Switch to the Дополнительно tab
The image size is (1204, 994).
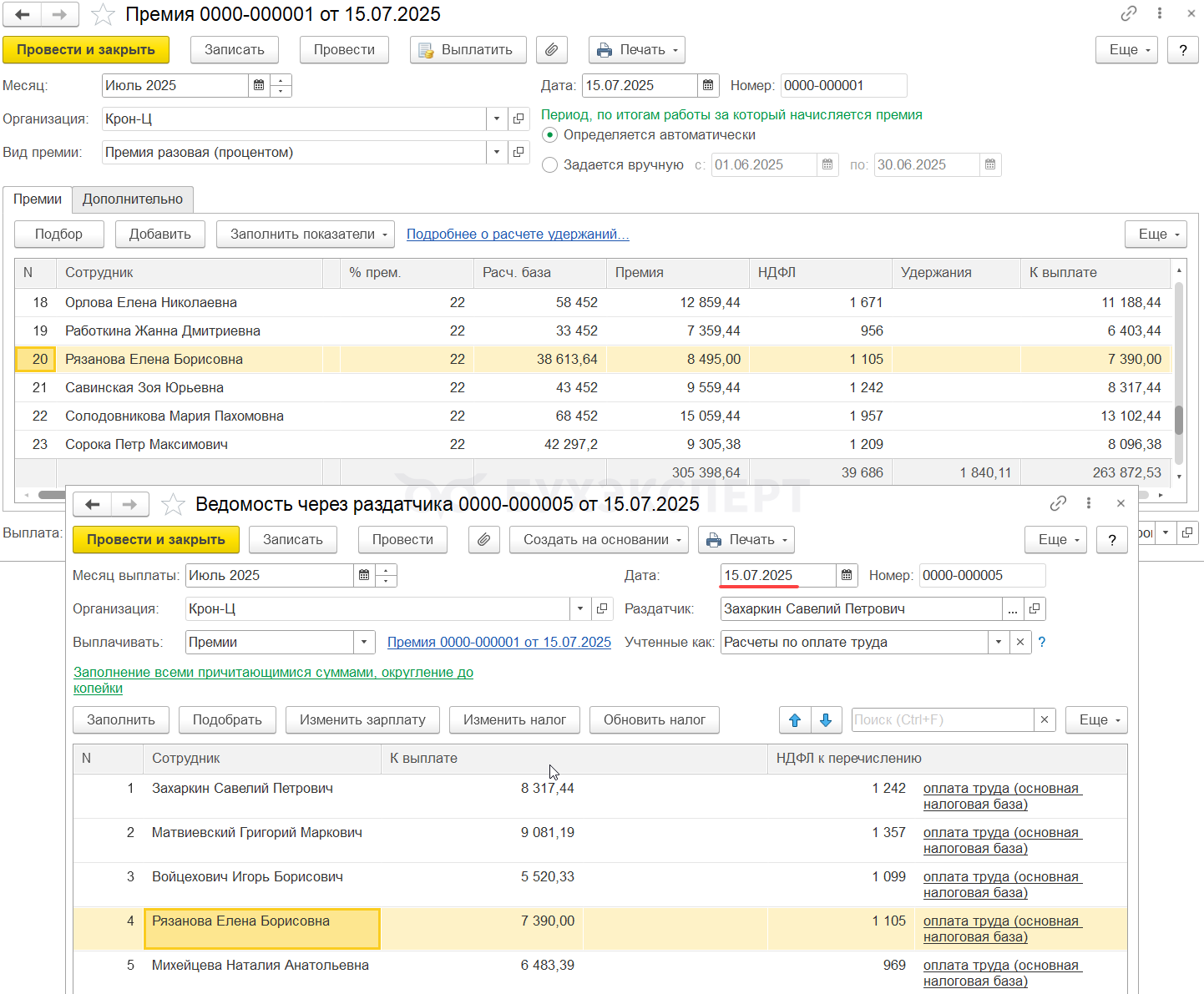point(132,199)
